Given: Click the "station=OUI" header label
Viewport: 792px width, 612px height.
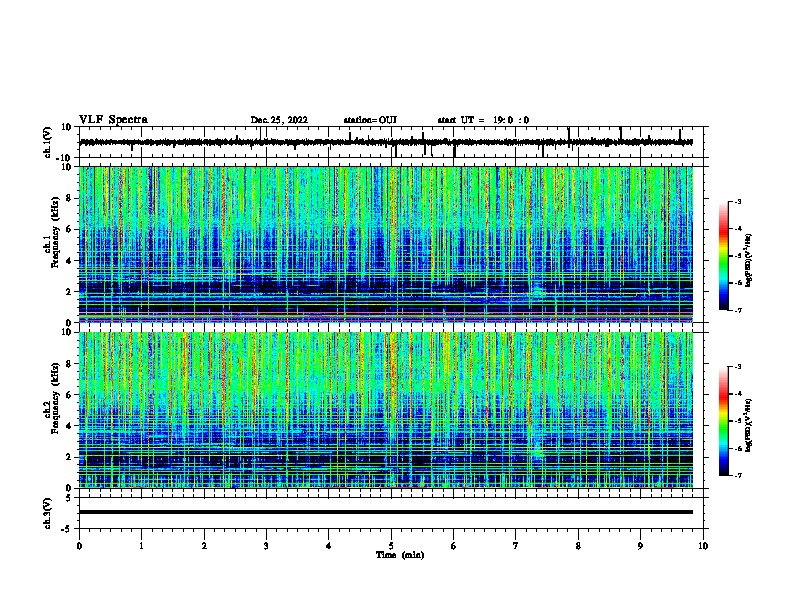Looking at the screenshot, I should tap(370, 120).
